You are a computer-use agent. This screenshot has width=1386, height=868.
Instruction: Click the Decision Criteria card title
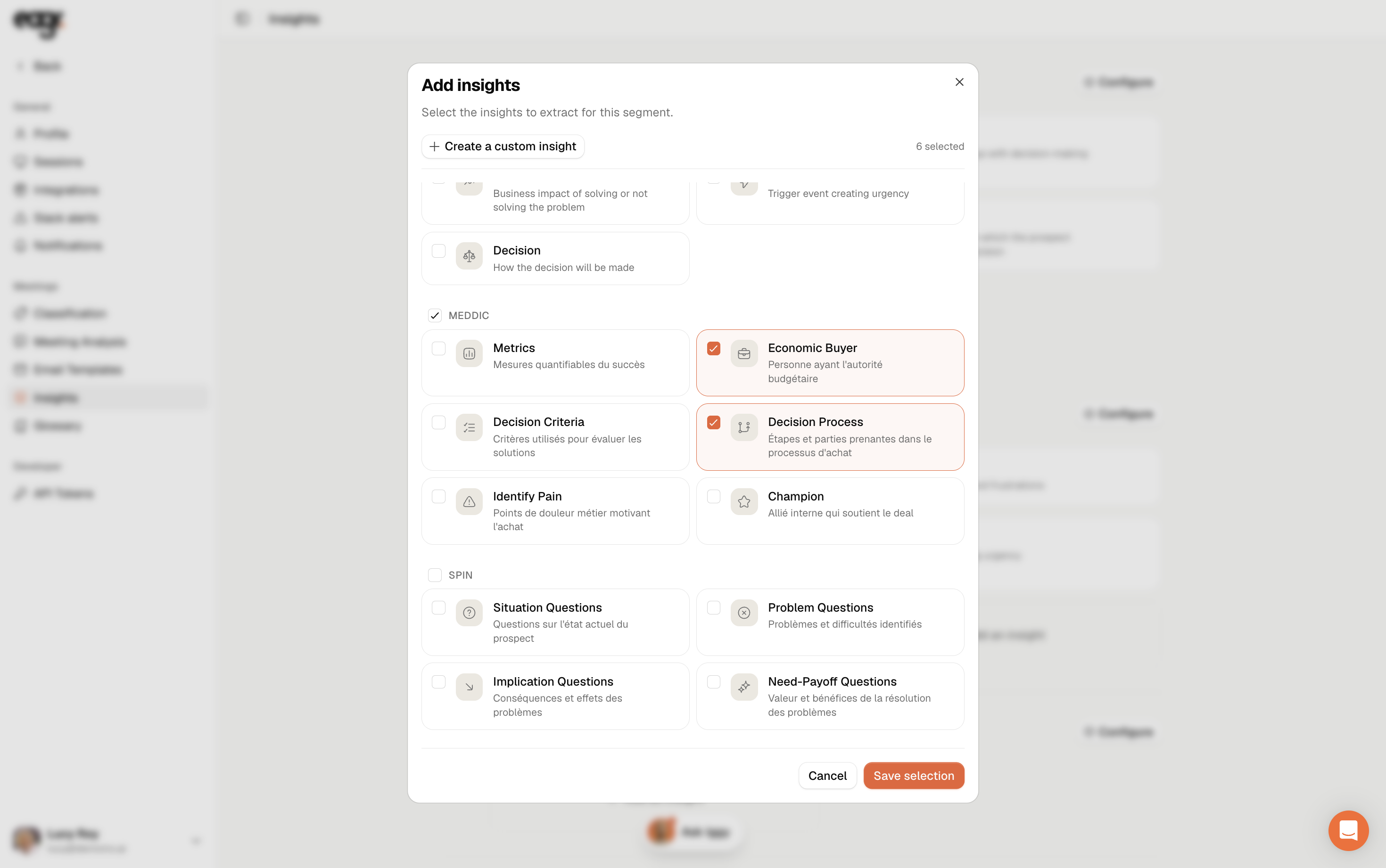[x=538, y=422]
